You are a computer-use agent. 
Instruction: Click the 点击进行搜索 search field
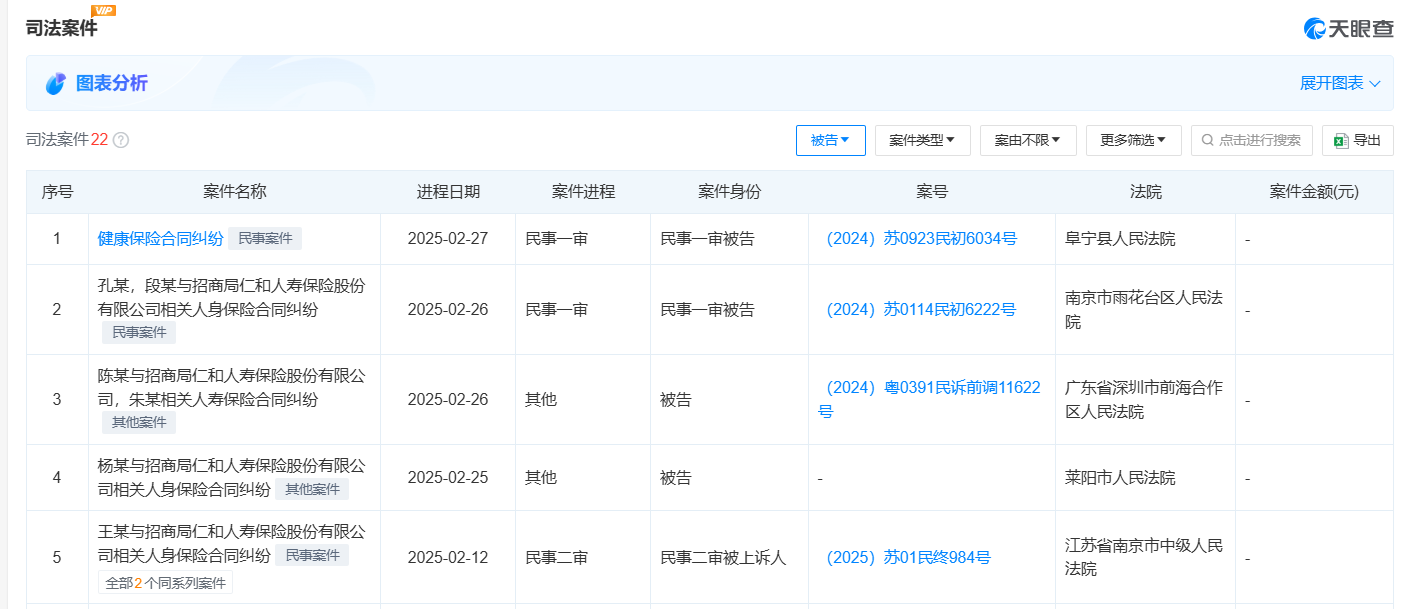pos(1252,140)
